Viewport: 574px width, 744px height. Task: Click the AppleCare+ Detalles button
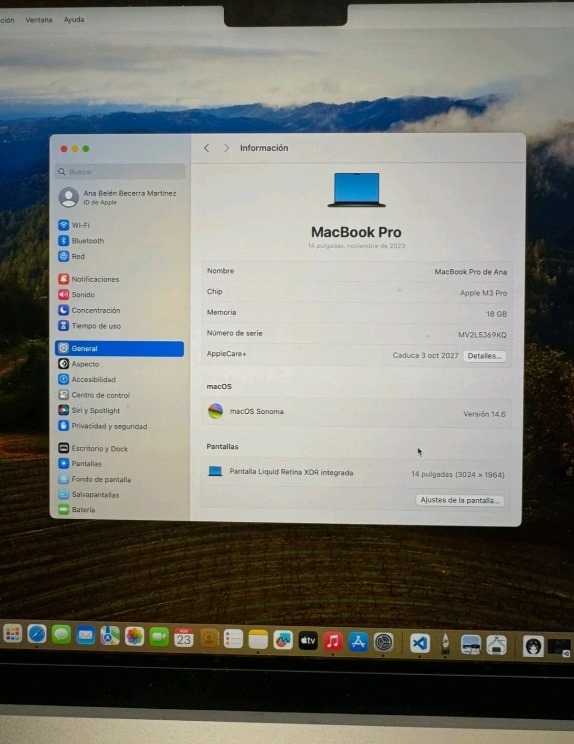[484, 356]
